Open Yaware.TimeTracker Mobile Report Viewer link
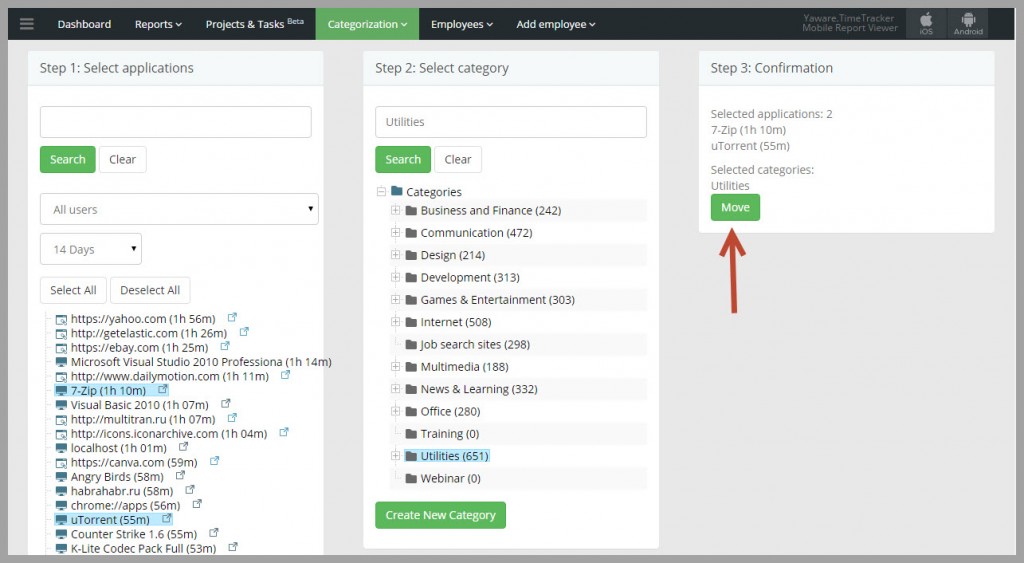The height and width of the screenshot is (563, 1024). (x=849, y=23)
